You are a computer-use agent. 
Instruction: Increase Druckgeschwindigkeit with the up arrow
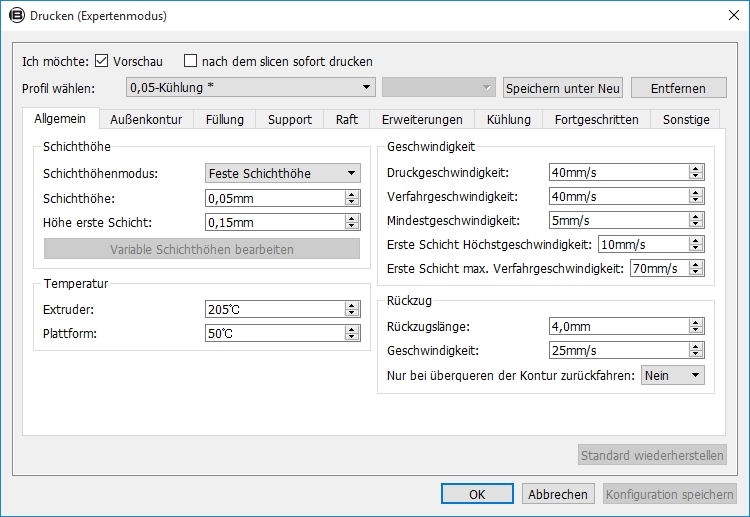pyautogui.click(x=696, y=168)
